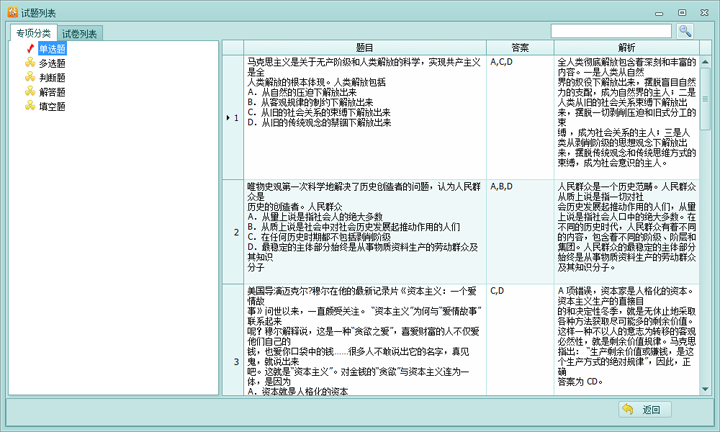Switch to the 试卷列表 tab

point(80,34)
